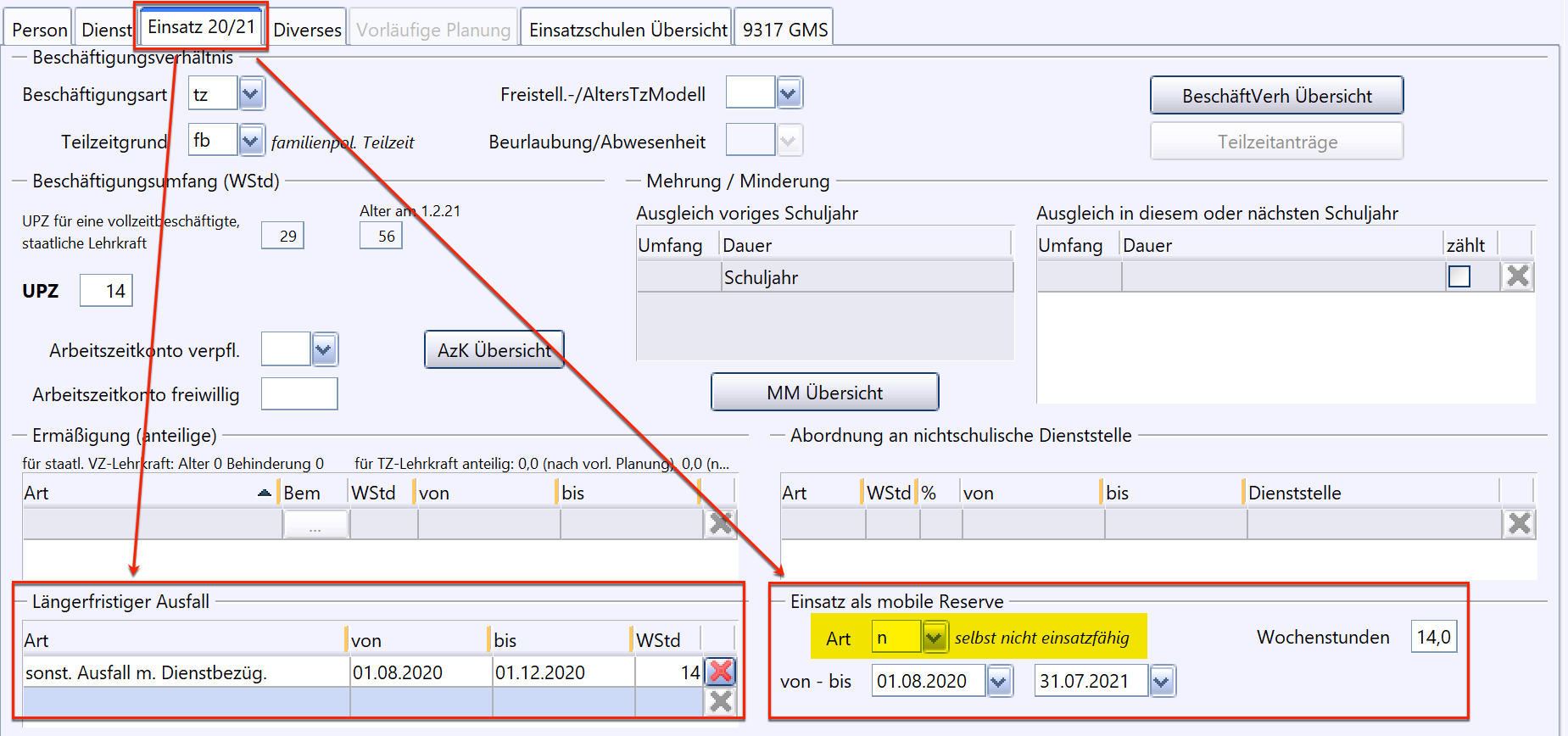The width and height of the screenshot is (1568, 736).
Task: Select the Einsatz 20/21 tab
Action: [201, 26]
